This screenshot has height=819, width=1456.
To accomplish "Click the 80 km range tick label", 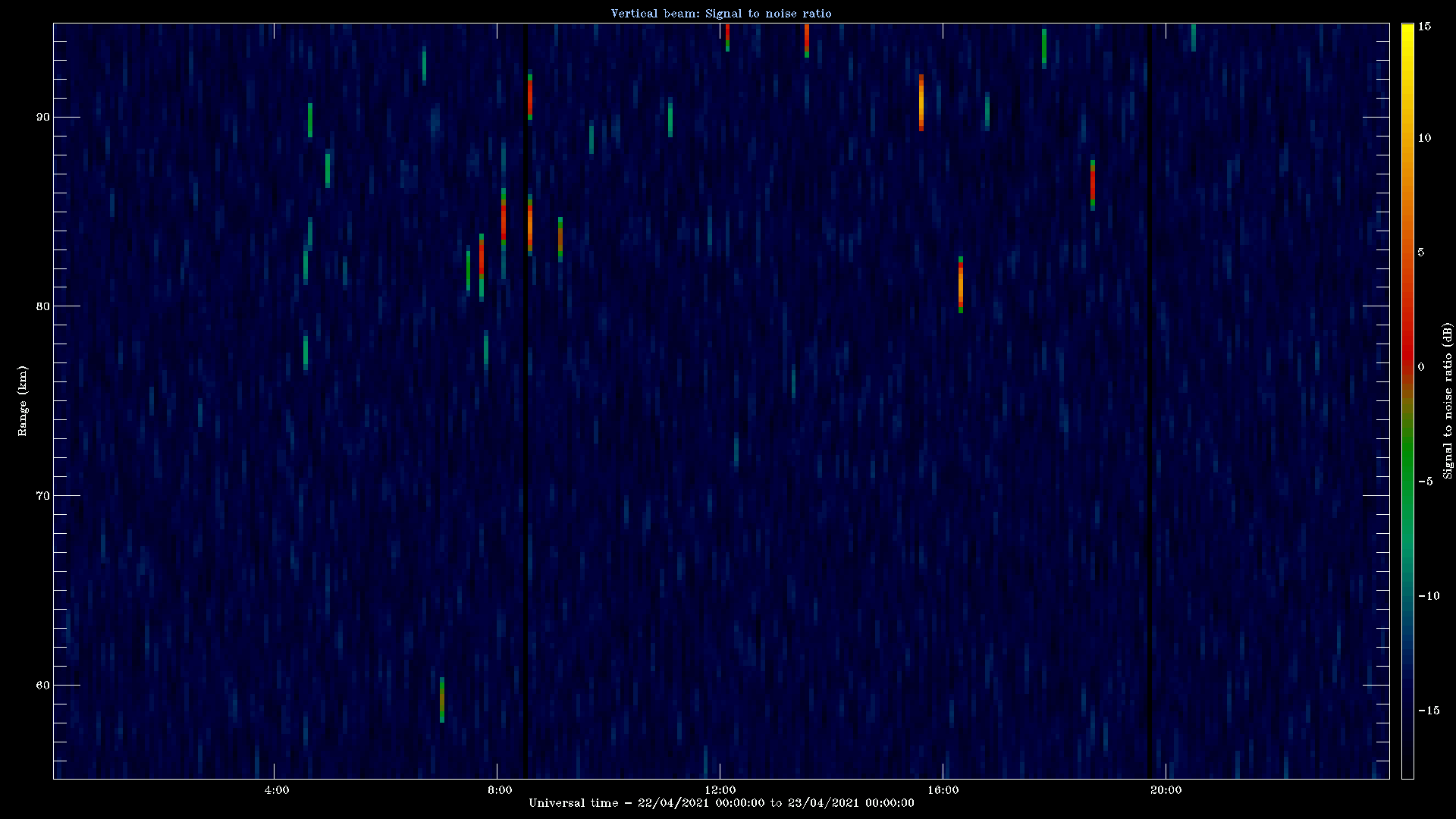I will click(42, 306).
